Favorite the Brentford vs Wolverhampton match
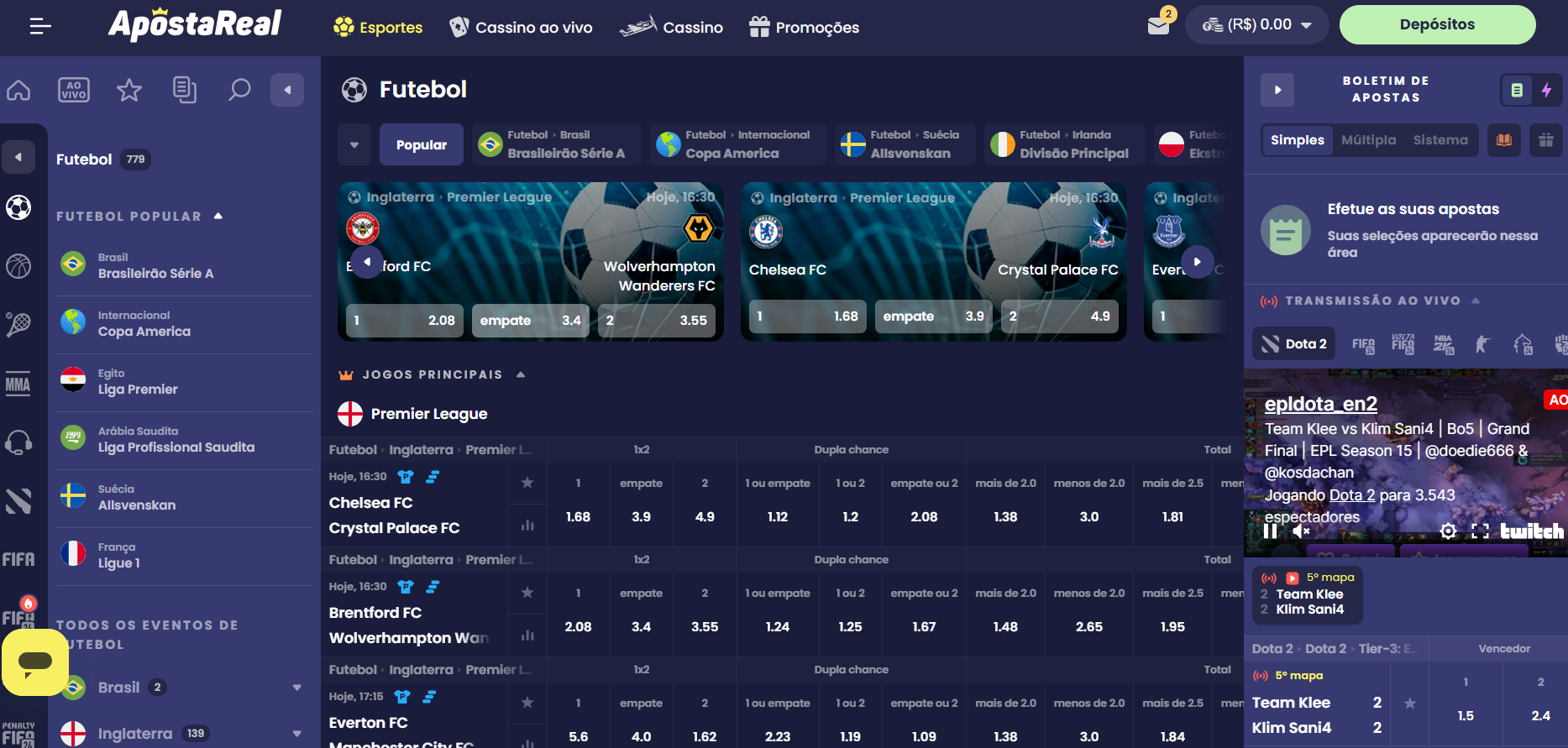 coord(527,593)
